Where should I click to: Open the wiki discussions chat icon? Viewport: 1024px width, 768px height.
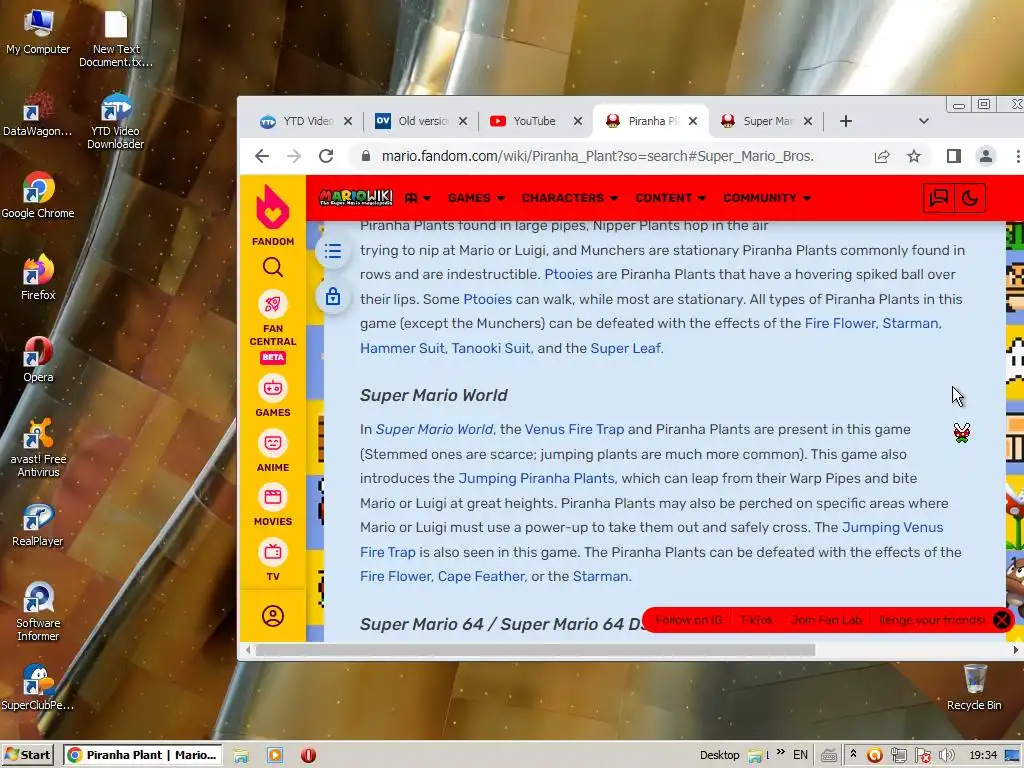(938, 198)
